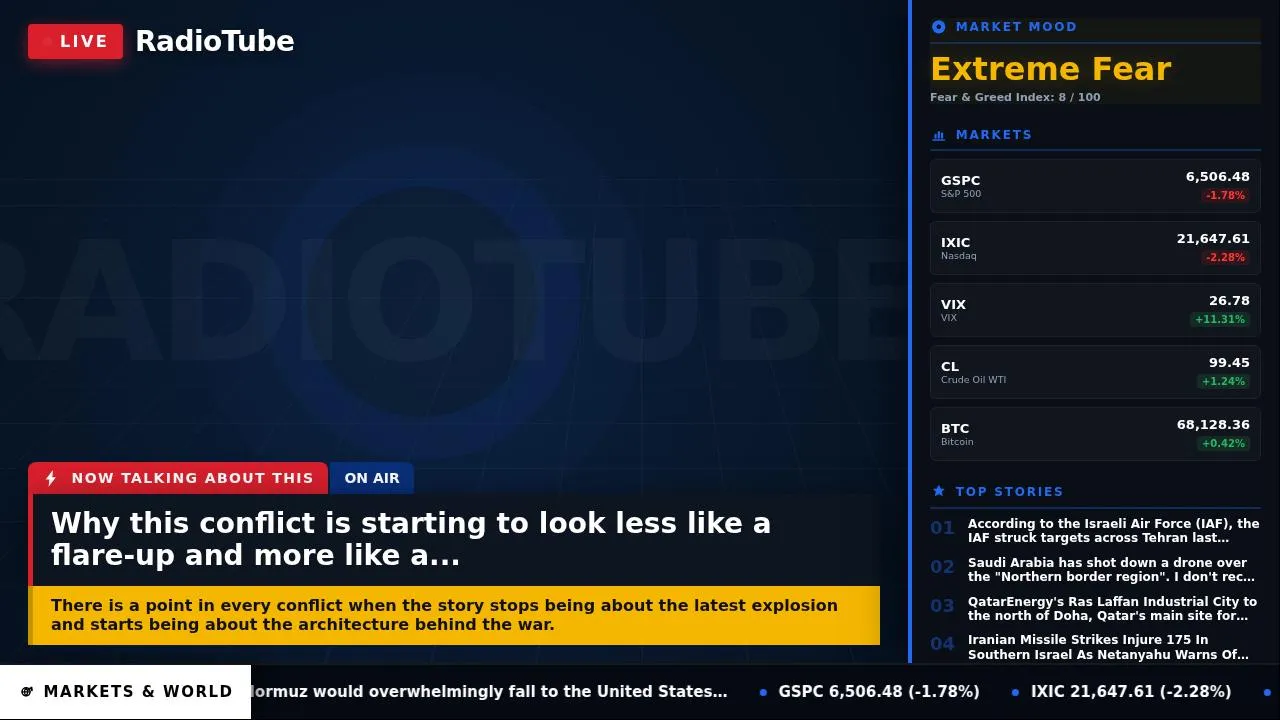Click the +11.31% VIX change badge
Screen dimensions: 1280x720
(1219, 320)
